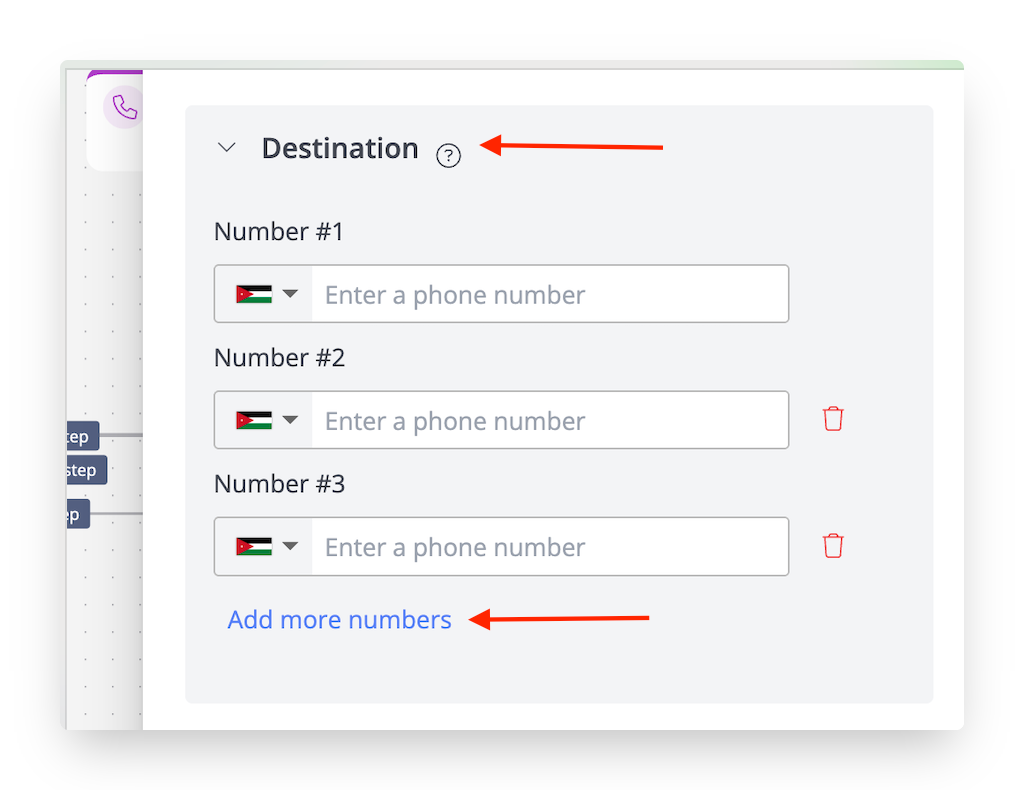Viewport: 1024px width, 790px height.
Task: Click the Destination help question mark icon
Action: 449,156
